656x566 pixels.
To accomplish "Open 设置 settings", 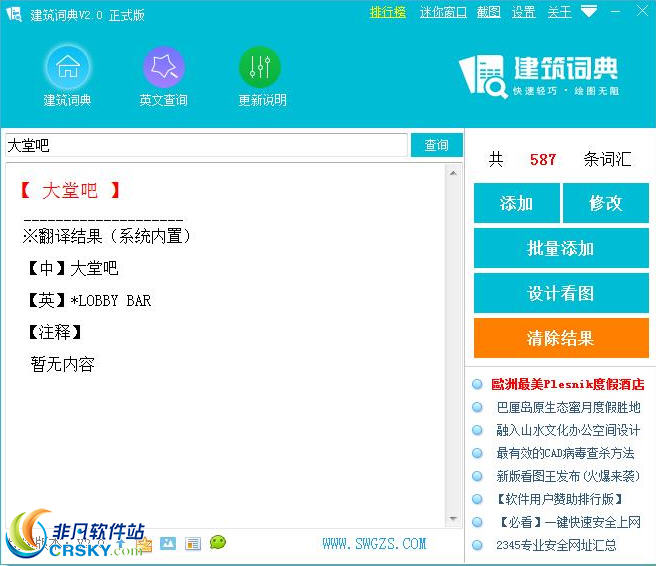I will (x=523, y=12).
